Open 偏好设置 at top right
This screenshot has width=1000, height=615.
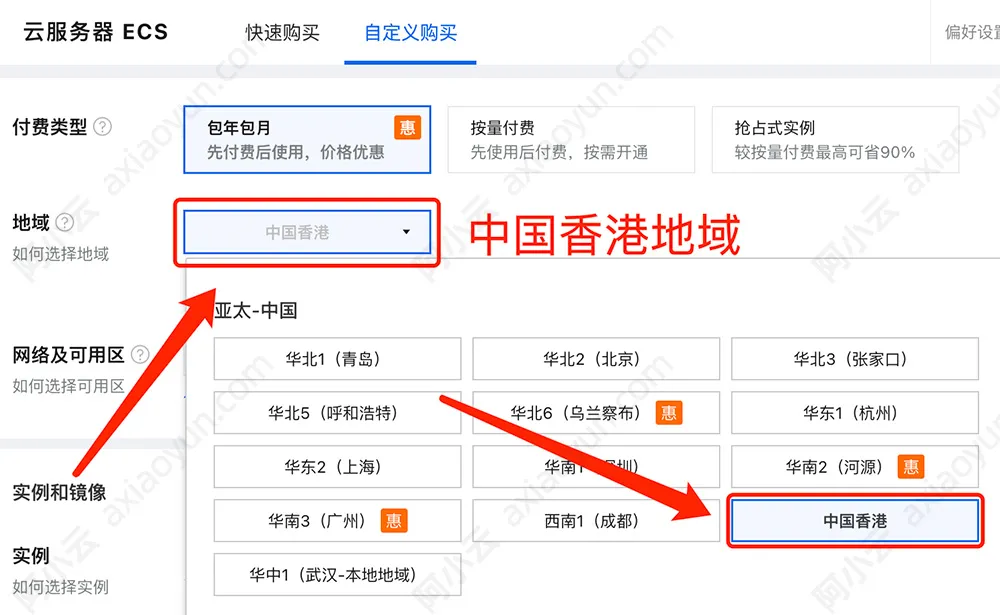click(x=972, y=33)
